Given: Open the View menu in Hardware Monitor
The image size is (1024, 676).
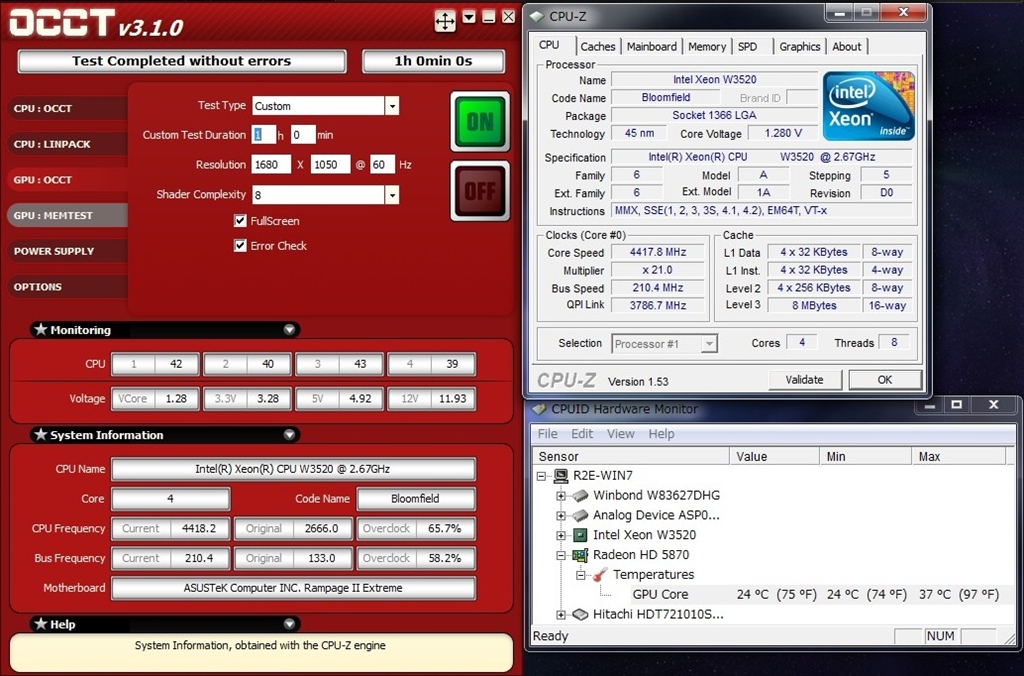Looking at the screenshot, I should click(620, 434).
